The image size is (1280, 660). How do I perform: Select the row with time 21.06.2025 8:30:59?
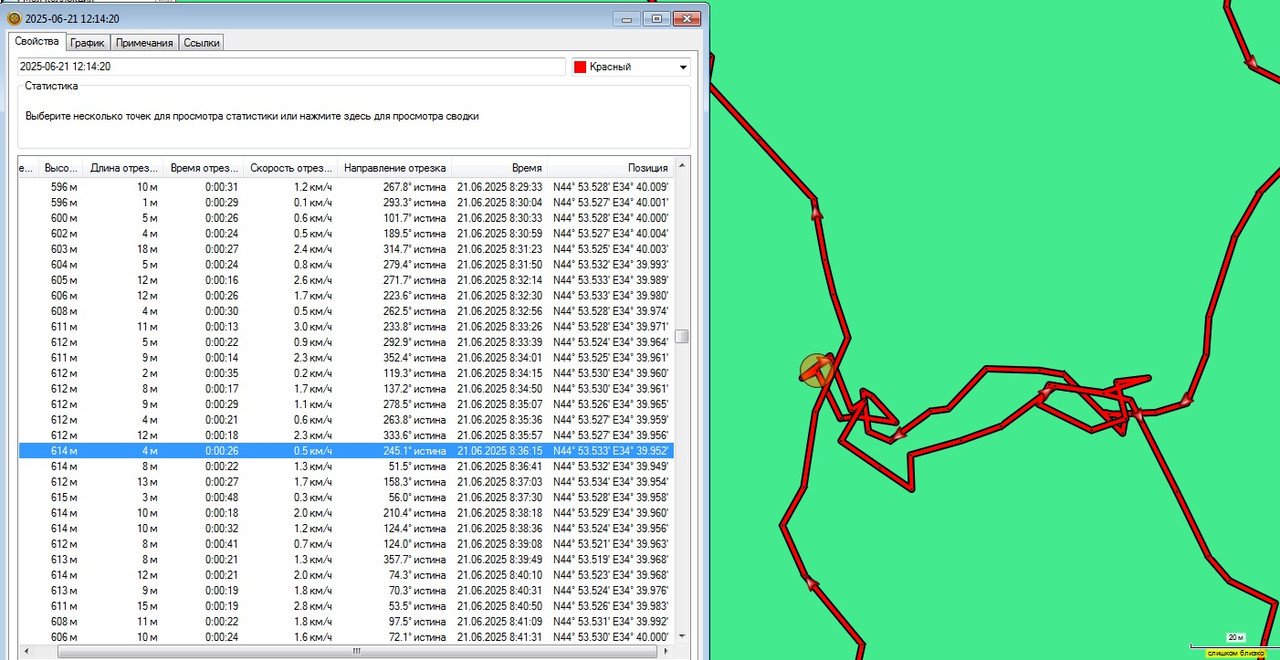(x=346, y=233)
